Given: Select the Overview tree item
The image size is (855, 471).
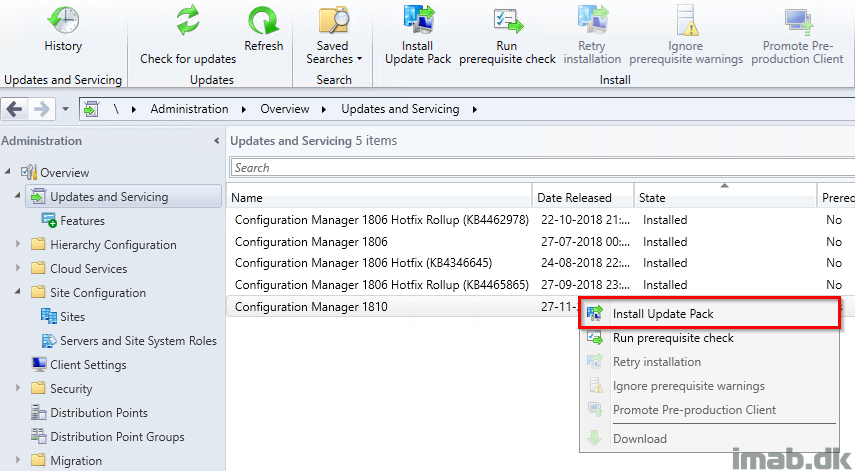Looking at the screenshot, I should 64,173.
